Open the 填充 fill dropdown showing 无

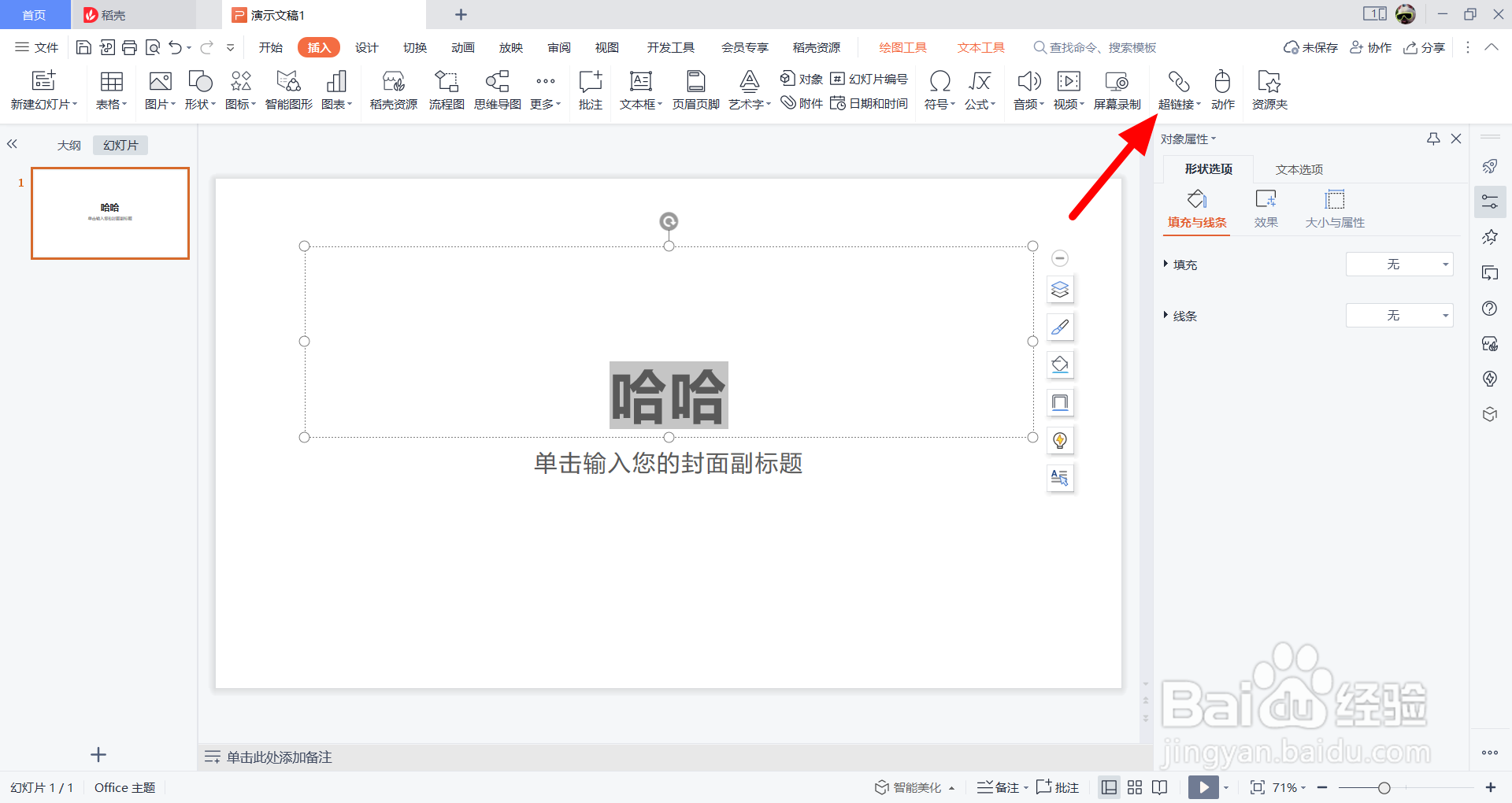(1399, 264)
